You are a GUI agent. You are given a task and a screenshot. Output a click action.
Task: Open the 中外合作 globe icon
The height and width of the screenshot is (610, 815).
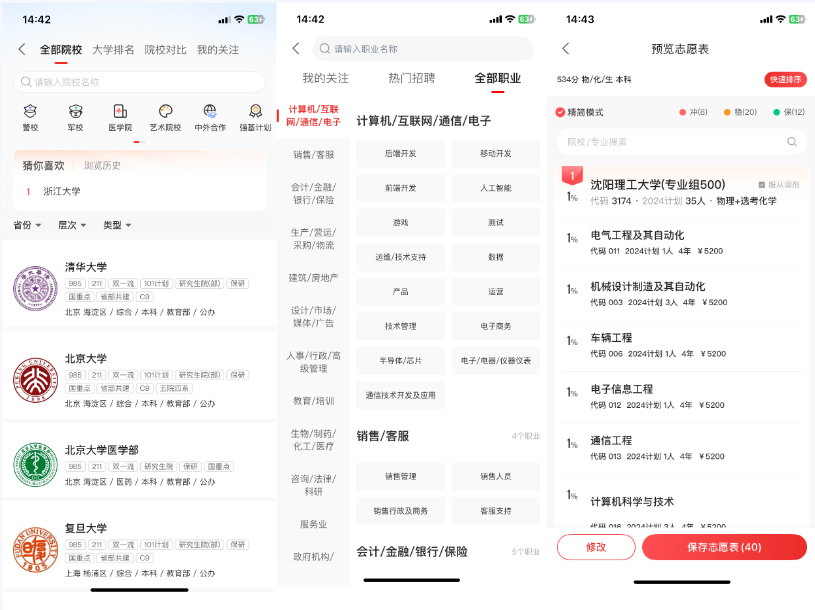(x=210, y=111)
